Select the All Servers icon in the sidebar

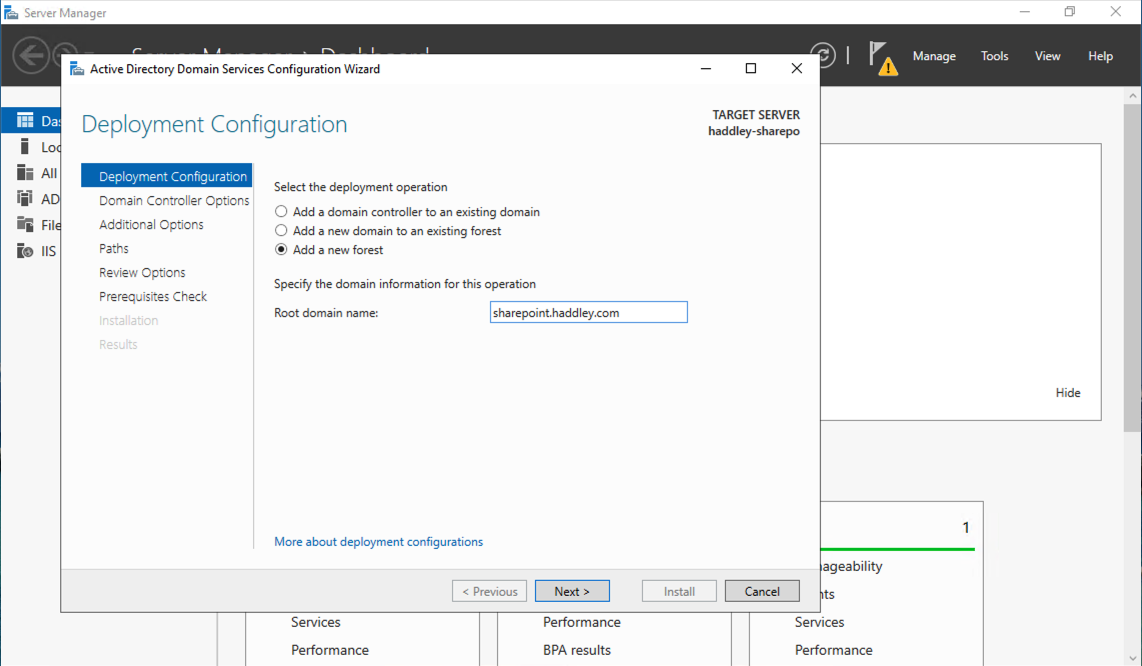[x=25, y=173]
